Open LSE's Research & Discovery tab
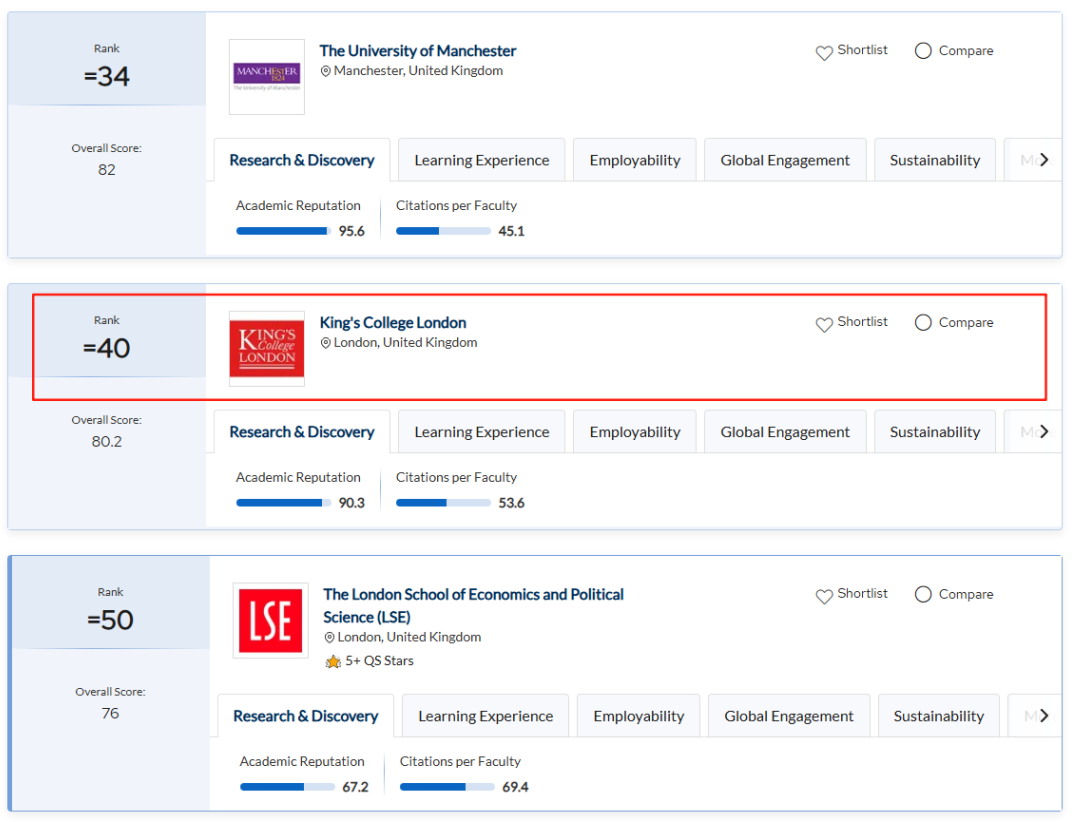This screenshot has height=822, width=1074. coord(305,717)
